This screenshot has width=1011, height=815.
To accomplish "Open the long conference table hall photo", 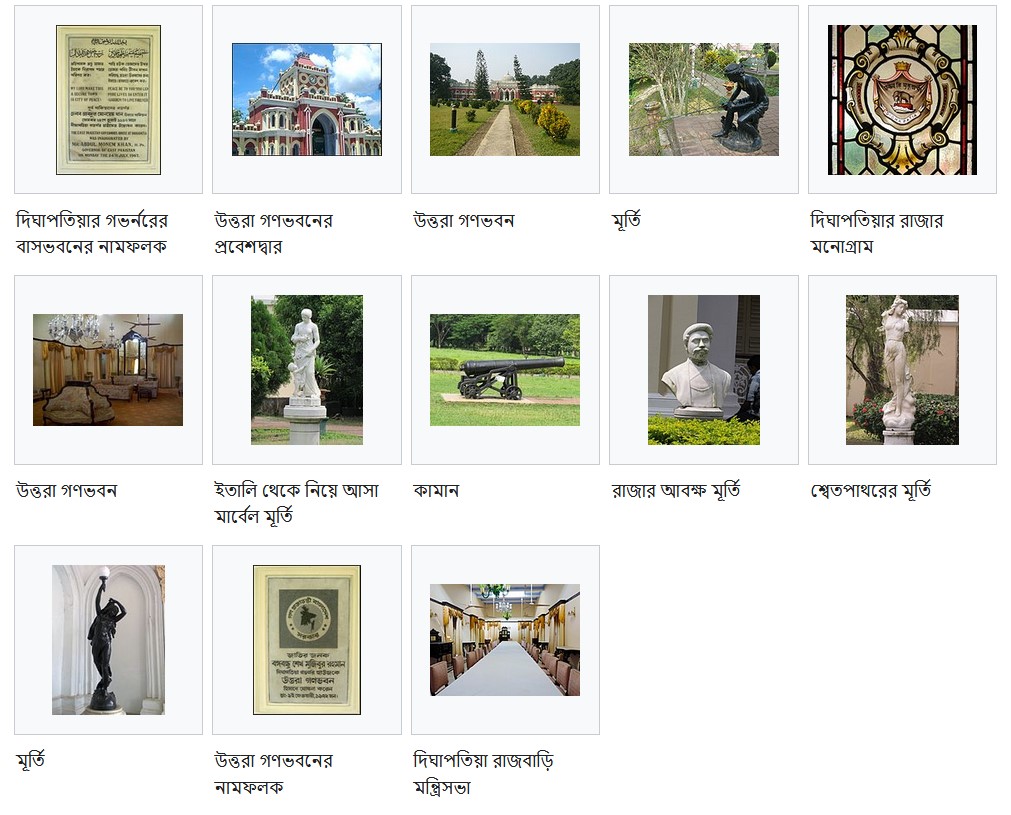I will [x=505, y=640].
